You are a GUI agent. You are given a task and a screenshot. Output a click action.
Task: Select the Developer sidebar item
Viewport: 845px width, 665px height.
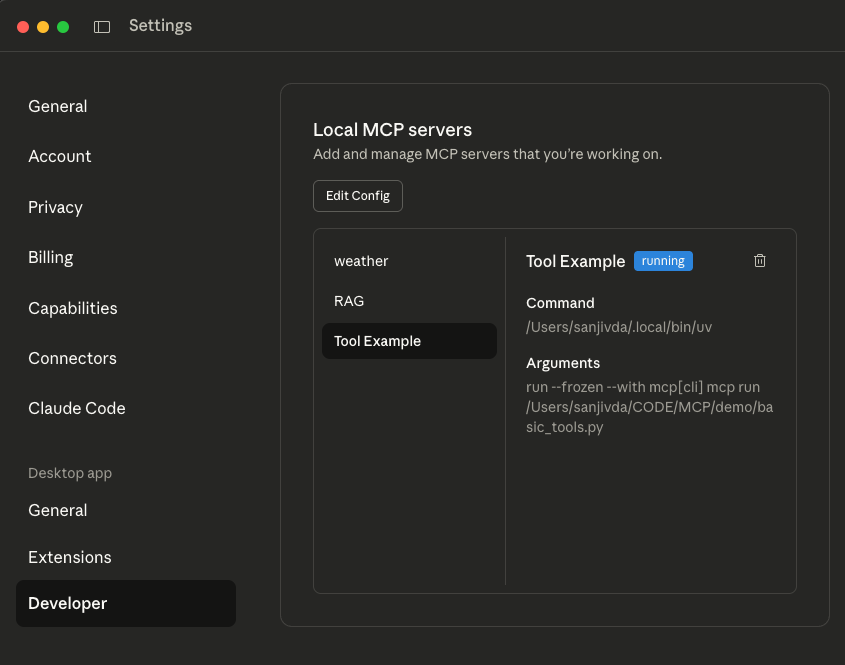point(126,604)
